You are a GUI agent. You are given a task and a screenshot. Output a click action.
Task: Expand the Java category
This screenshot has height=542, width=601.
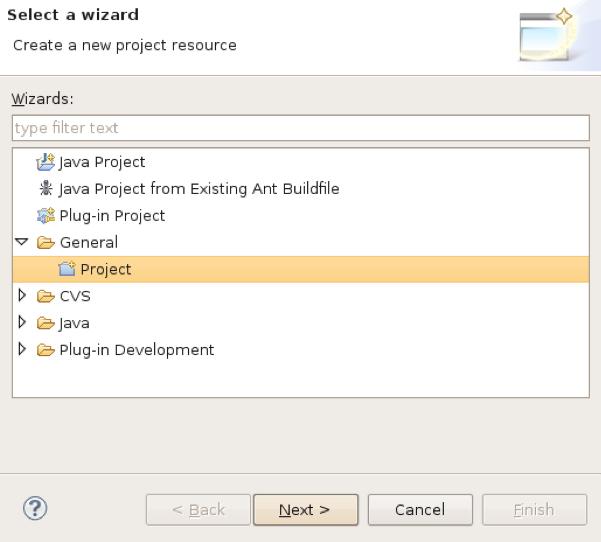point(22,323)
